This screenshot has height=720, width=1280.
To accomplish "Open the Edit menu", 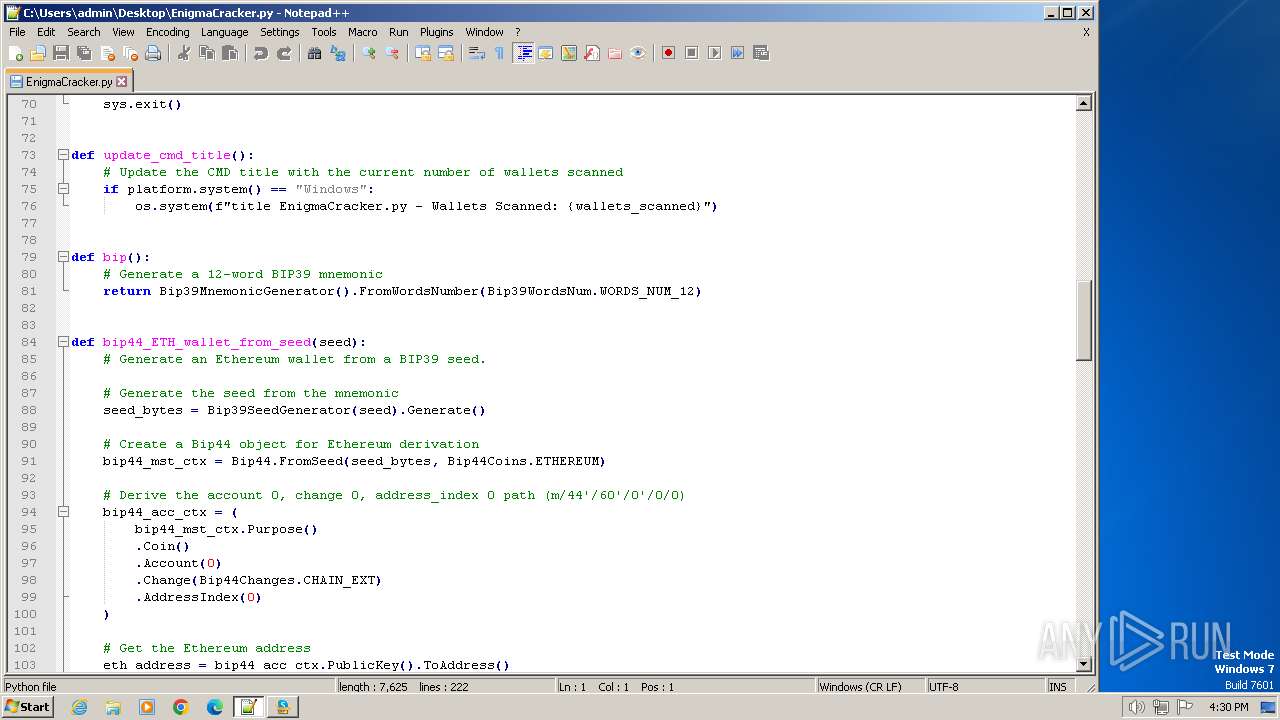I will click(x=46, y=32).
